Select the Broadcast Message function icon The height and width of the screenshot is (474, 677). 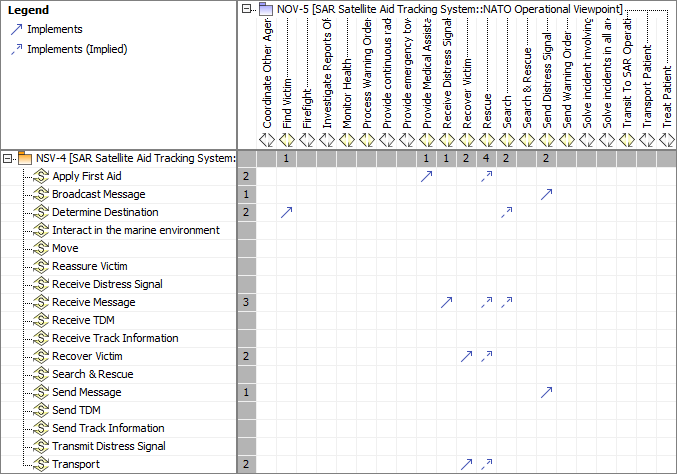(x=41, y=194)
